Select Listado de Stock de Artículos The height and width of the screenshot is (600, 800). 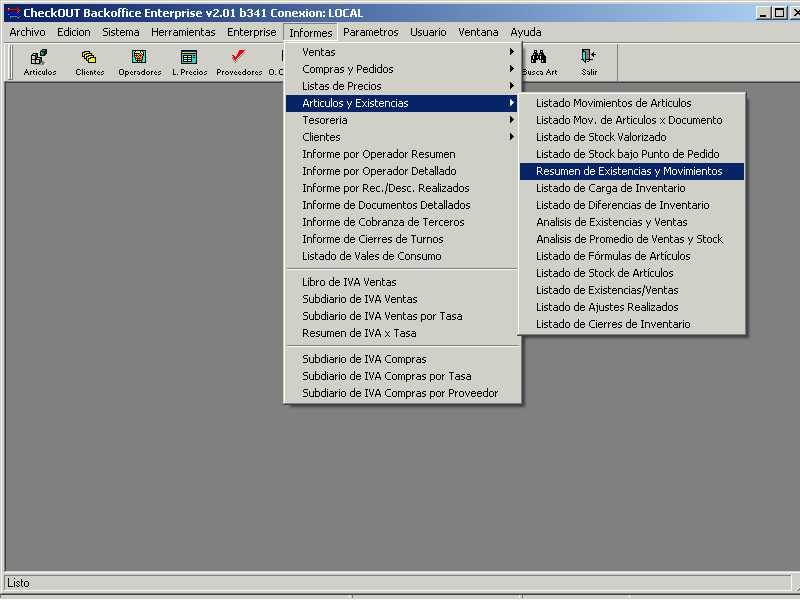point(632,273)
